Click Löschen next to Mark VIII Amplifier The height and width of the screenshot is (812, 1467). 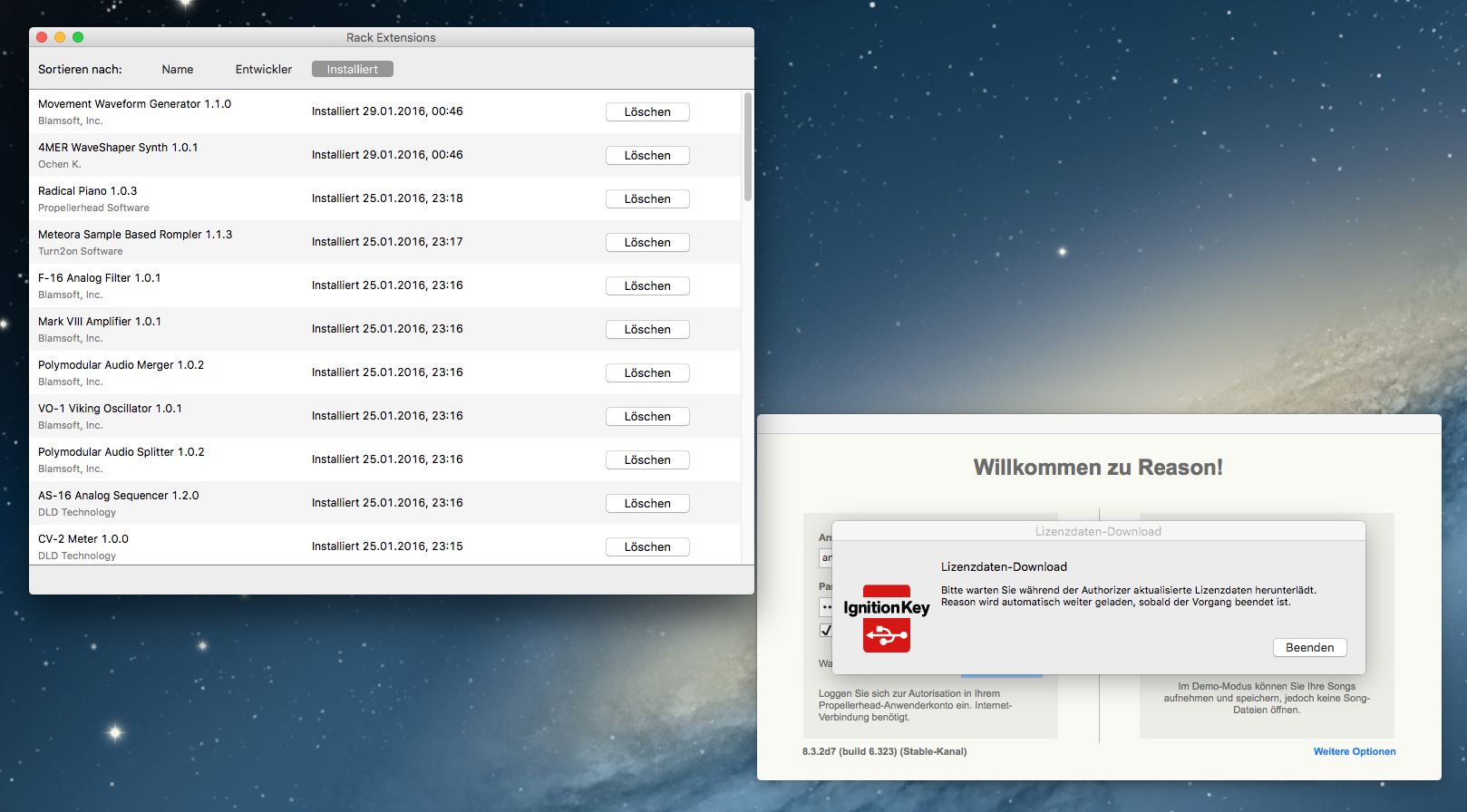tap(647, 330)
